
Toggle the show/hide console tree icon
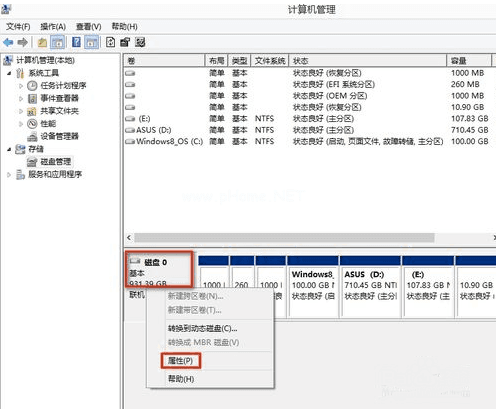point(58,42)
